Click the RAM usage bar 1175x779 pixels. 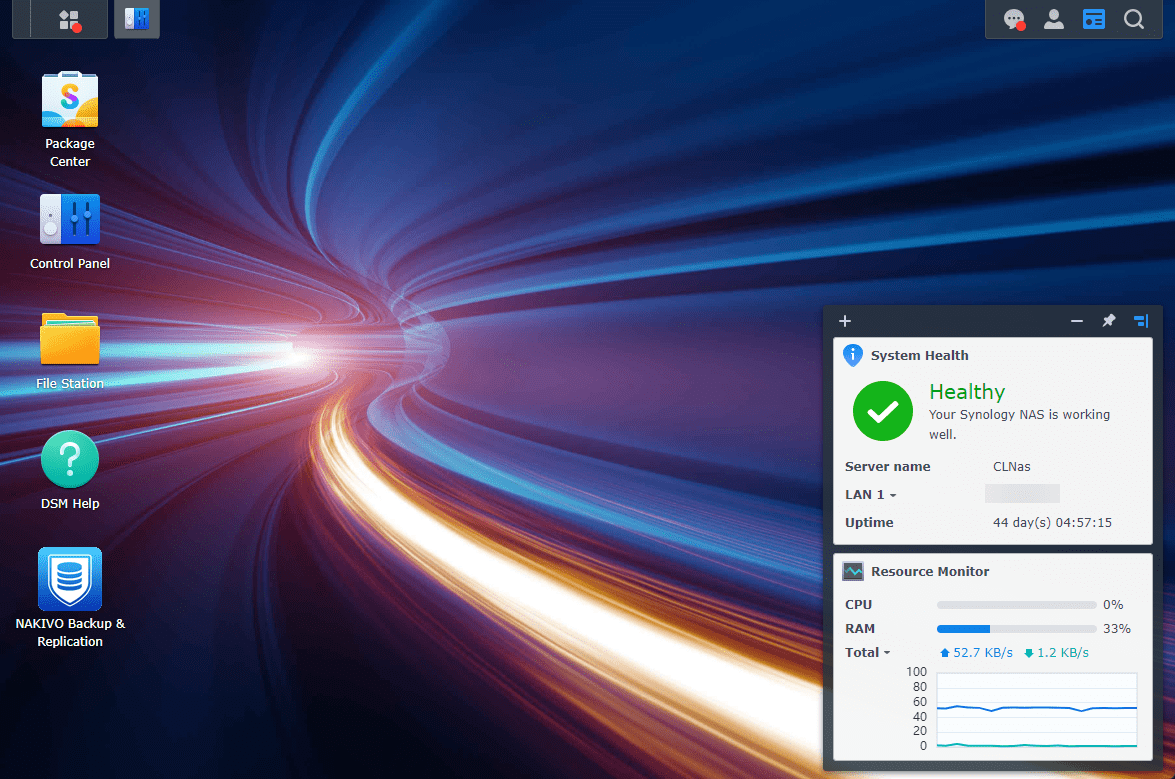1016,629
